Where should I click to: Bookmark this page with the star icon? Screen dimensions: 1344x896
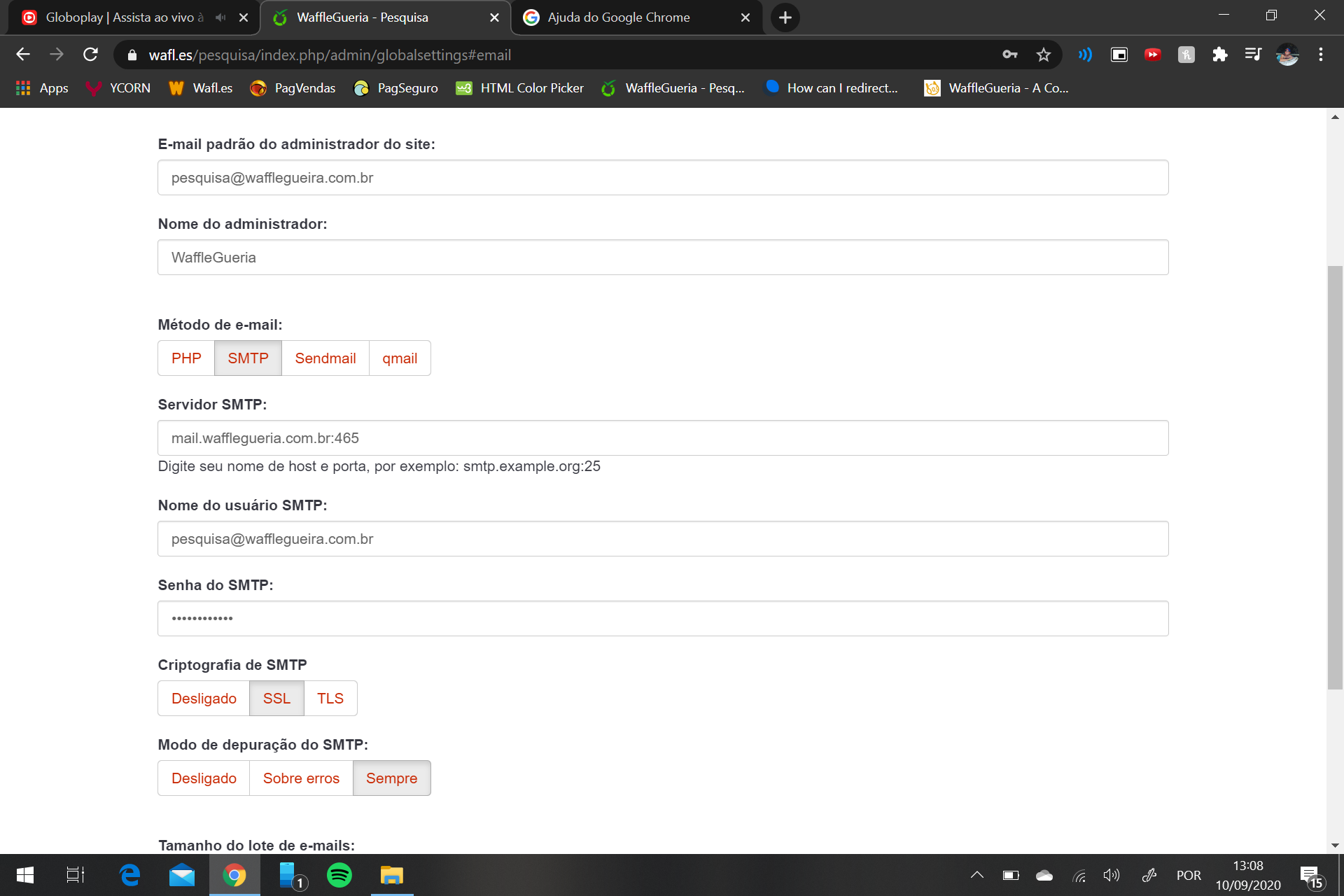pyautogui.click(x=1043, y=55)
